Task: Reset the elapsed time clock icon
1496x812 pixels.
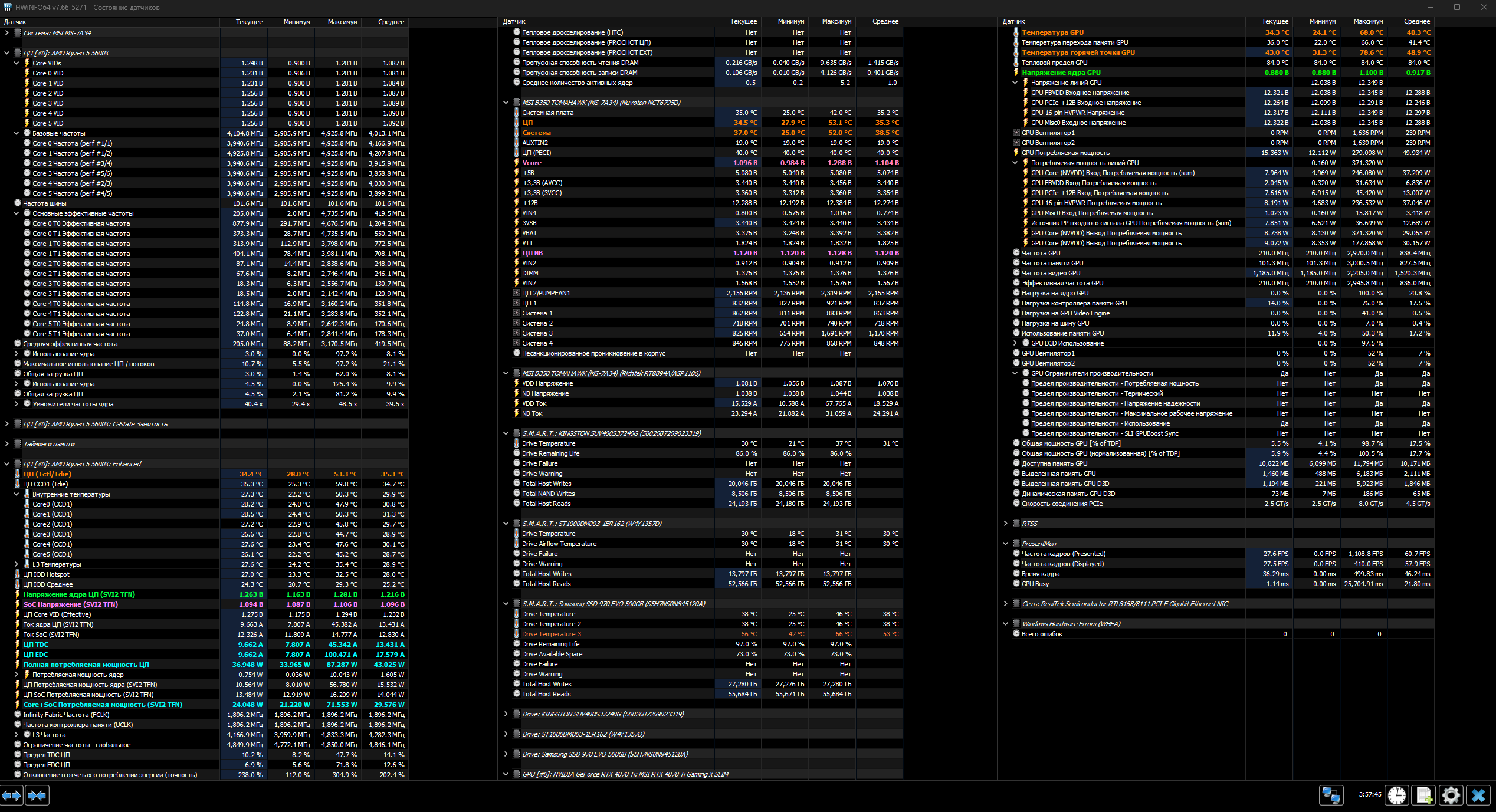Action: pos(1397,795)
